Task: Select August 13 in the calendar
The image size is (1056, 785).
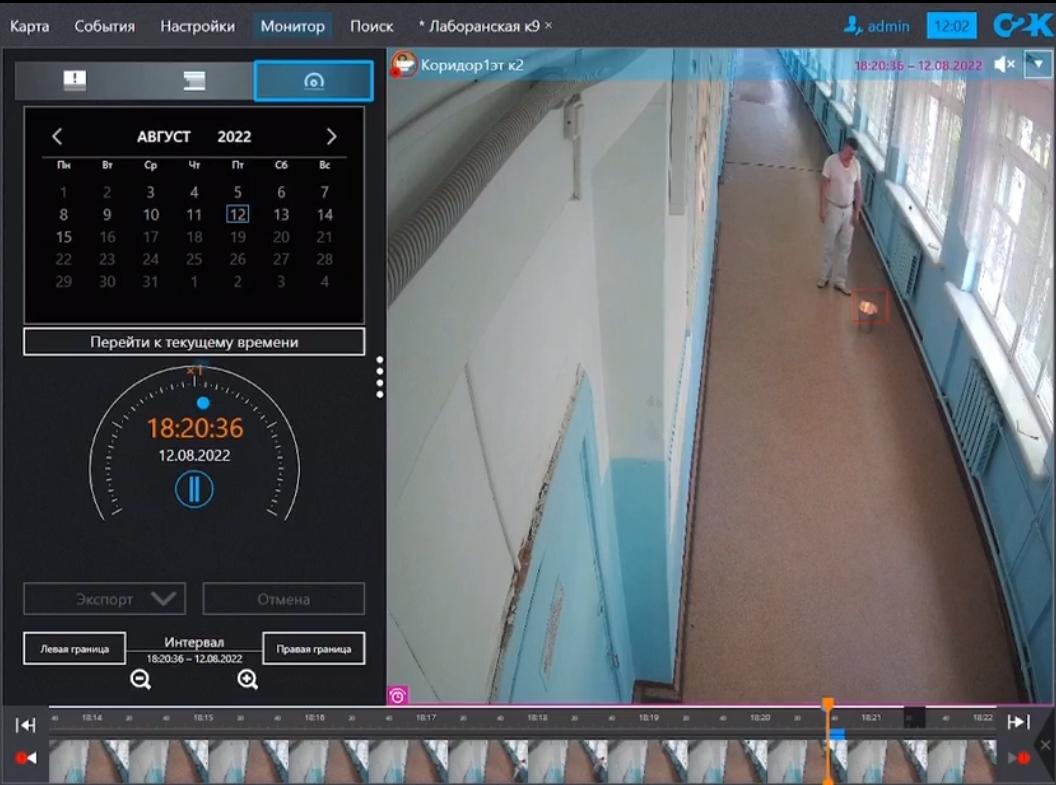Action: point(281,214)
